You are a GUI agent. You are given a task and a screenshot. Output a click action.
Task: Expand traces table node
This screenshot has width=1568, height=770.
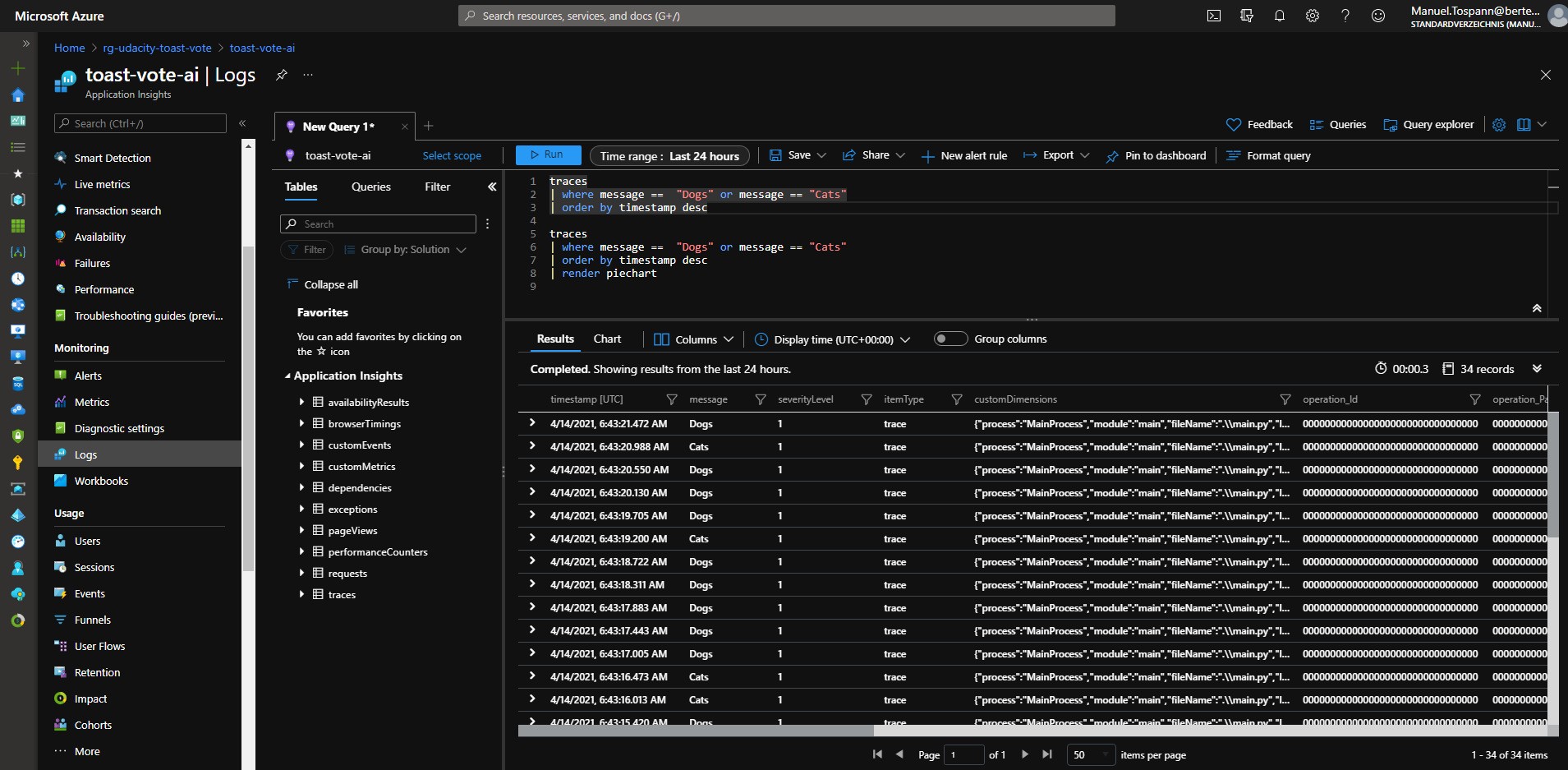301,594
